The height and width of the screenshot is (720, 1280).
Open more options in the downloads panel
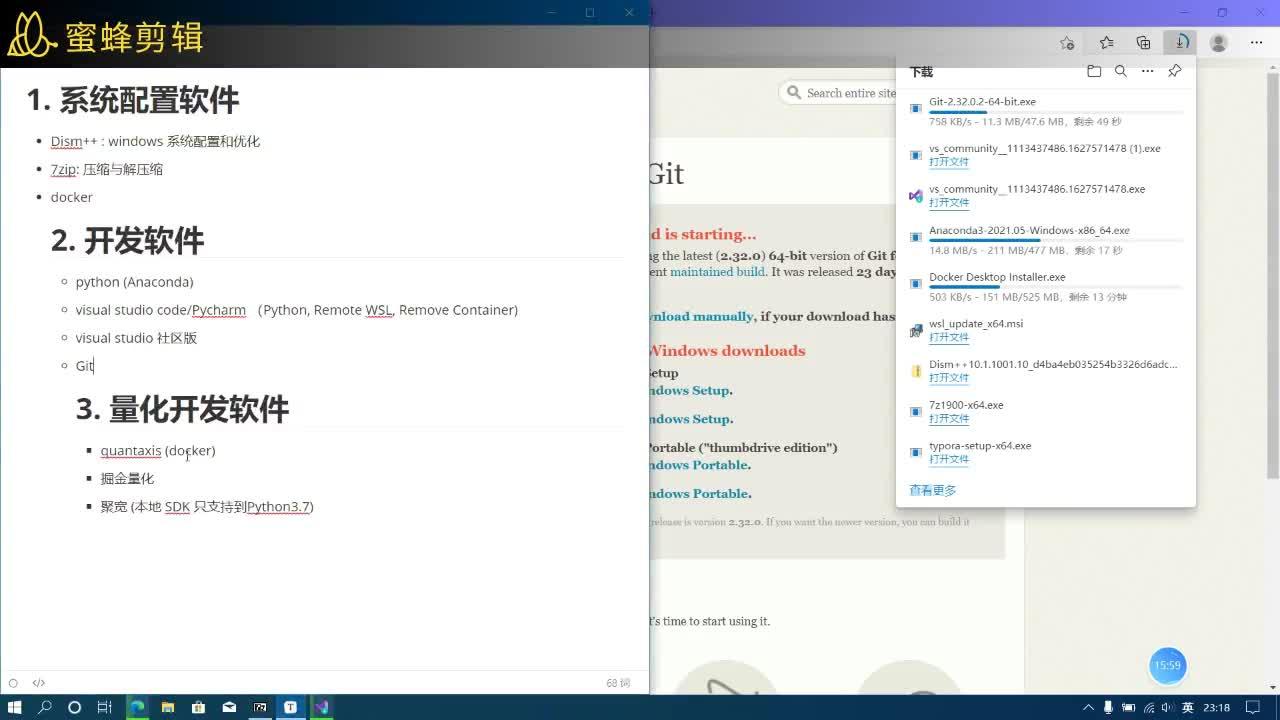pyautogui.click(x=1148, y=71)
